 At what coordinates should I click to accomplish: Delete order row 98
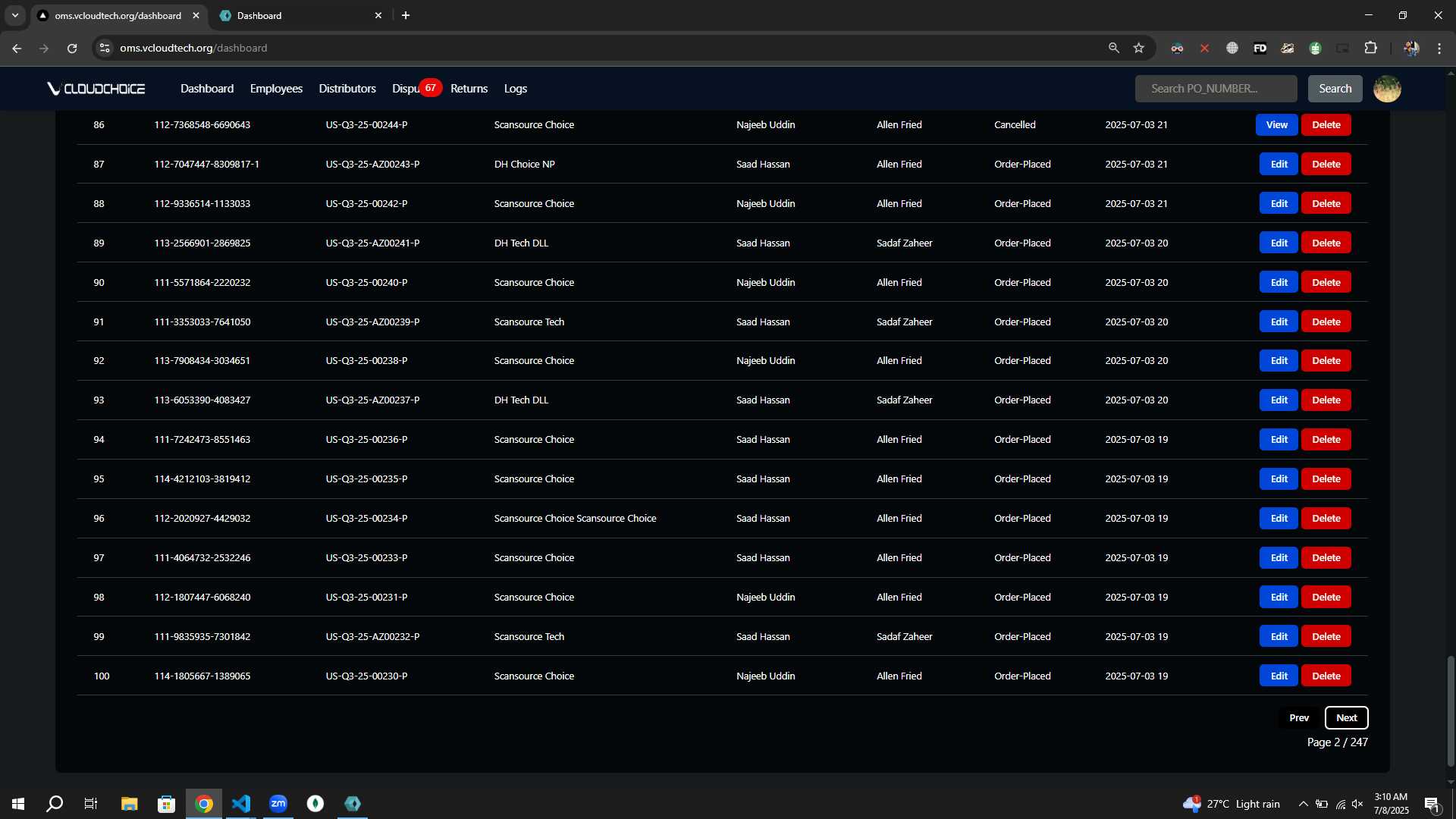tap(1326, 597)
